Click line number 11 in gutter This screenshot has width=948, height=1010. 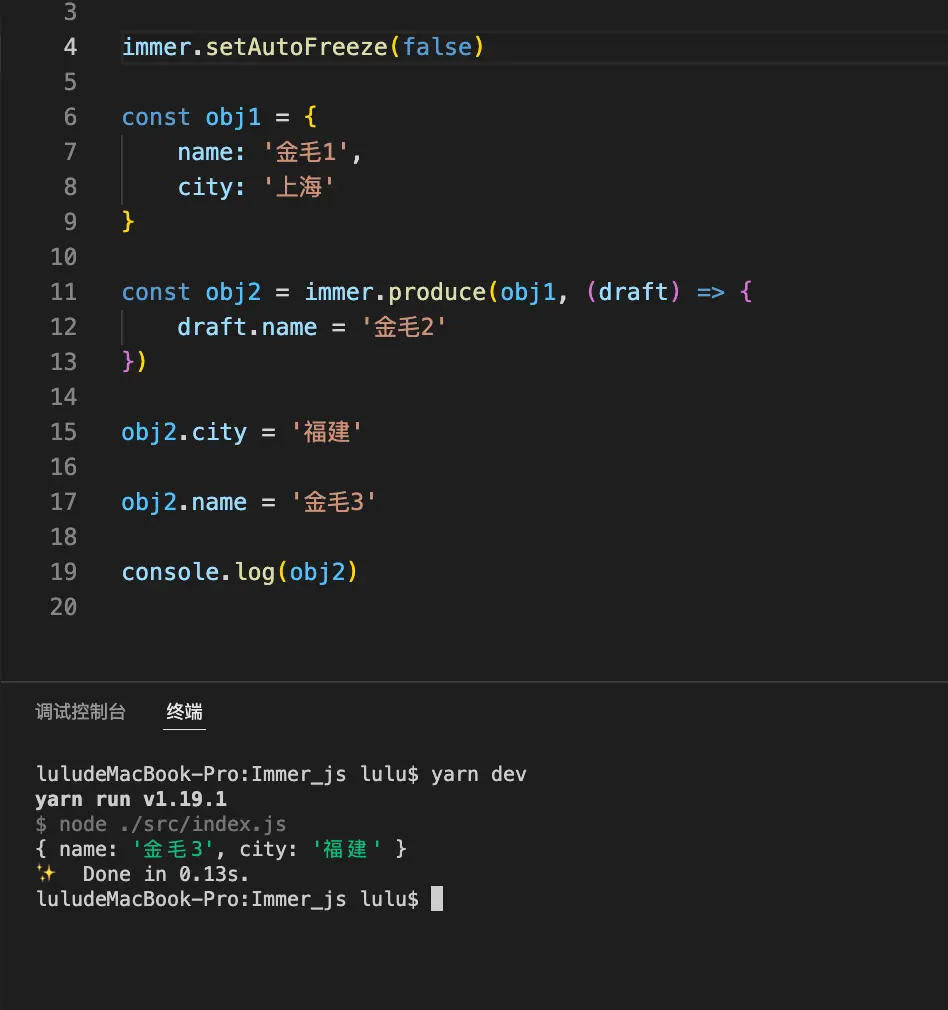[63, 292]
